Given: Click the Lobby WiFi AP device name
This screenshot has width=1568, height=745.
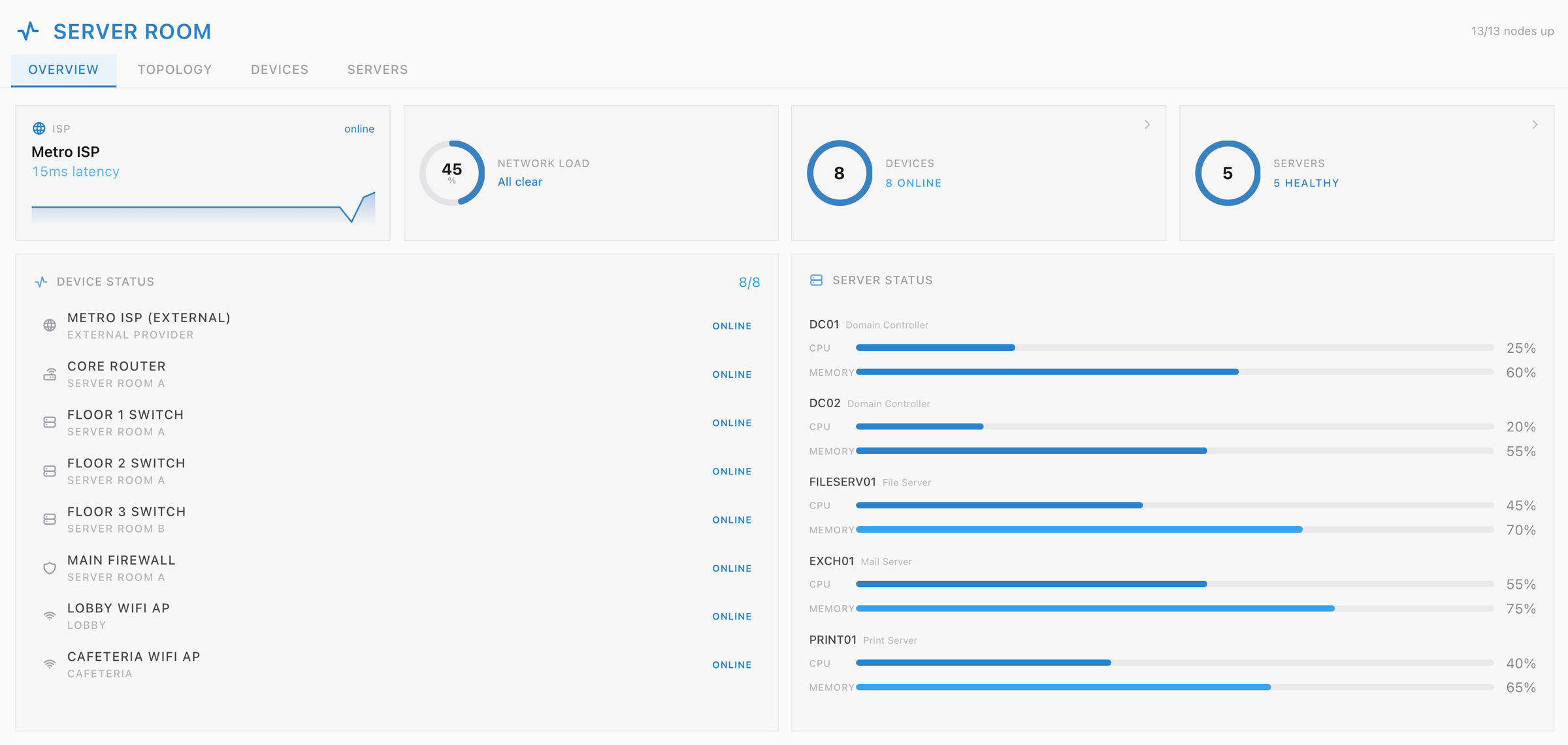Looking at the screenshot, I should click(118, 608).
